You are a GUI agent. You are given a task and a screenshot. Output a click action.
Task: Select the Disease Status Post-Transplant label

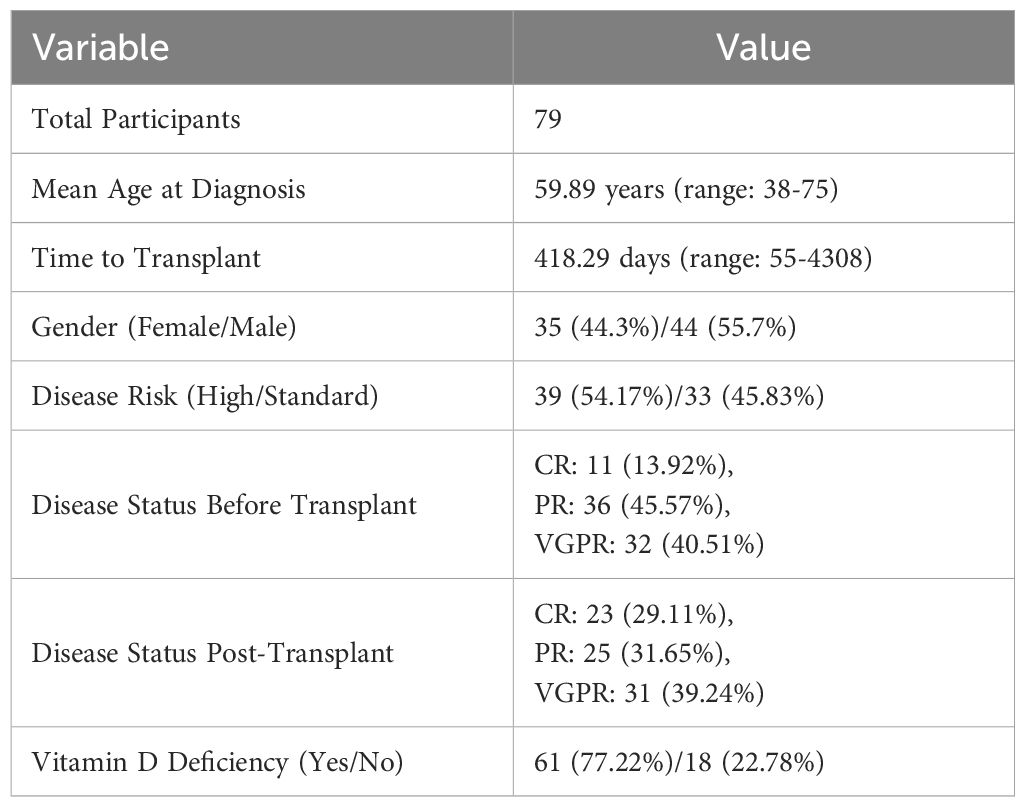212,654
